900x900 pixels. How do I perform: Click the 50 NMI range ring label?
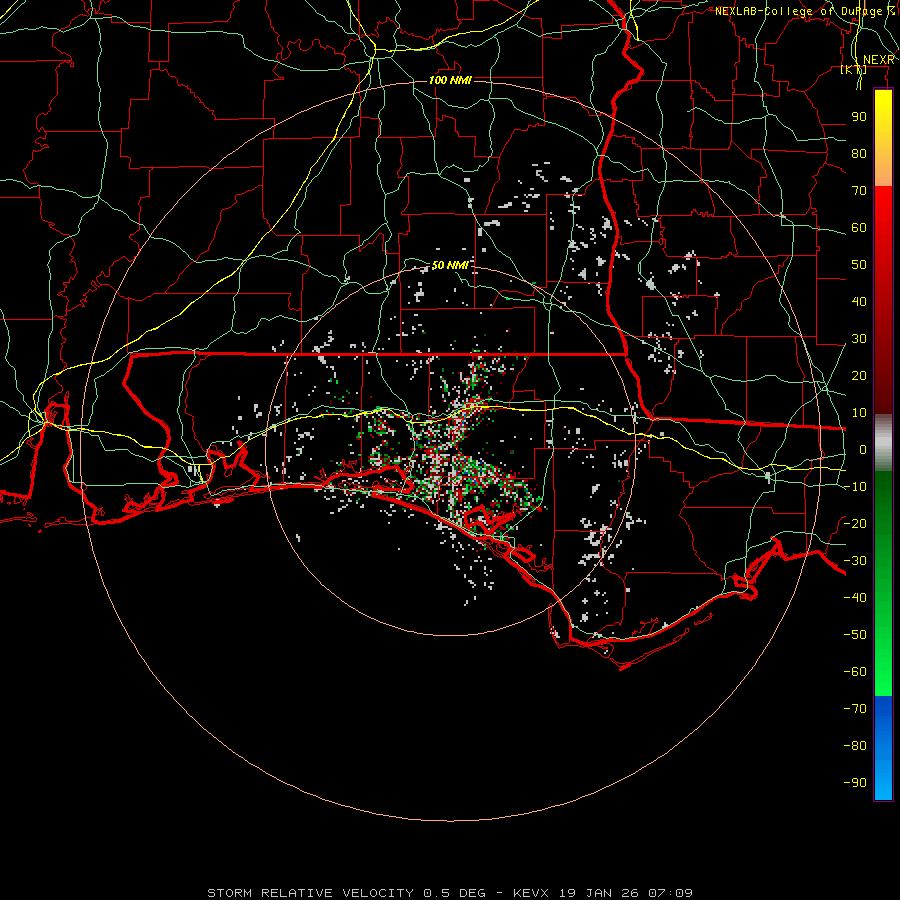coord(449,265)
